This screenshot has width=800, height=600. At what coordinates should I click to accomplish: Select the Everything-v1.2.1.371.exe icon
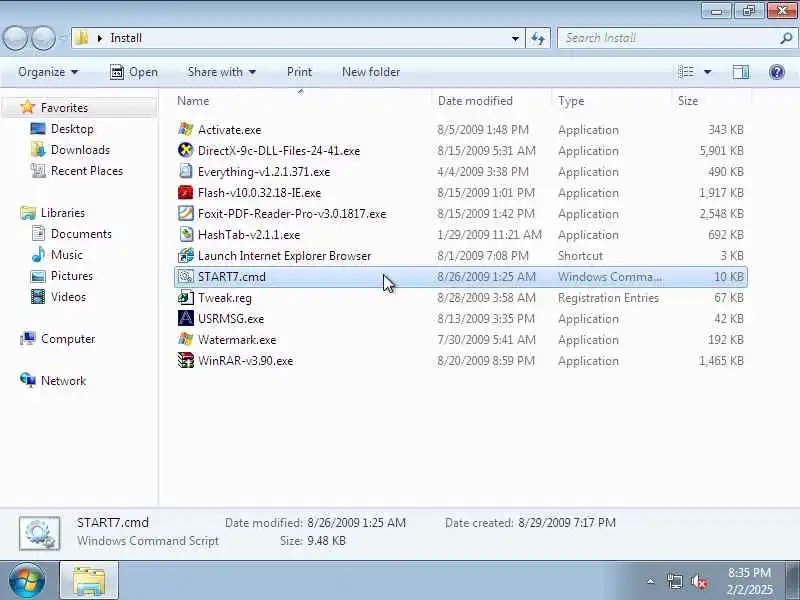pos(186,171)
